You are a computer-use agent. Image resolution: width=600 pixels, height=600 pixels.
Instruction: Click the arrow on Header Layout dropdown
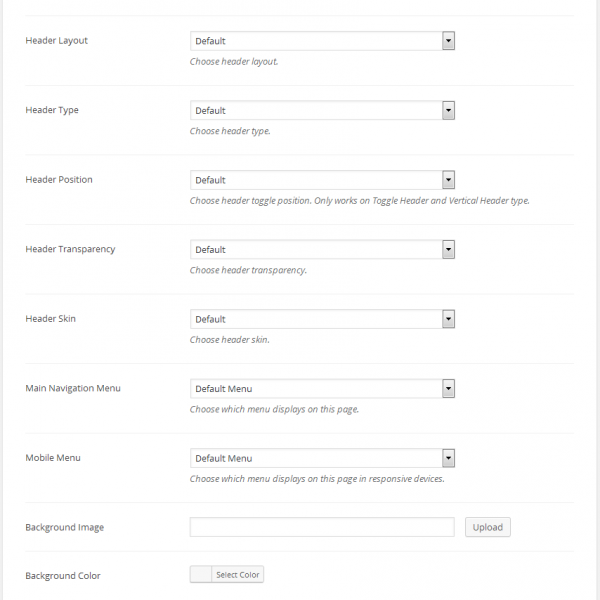448,41
